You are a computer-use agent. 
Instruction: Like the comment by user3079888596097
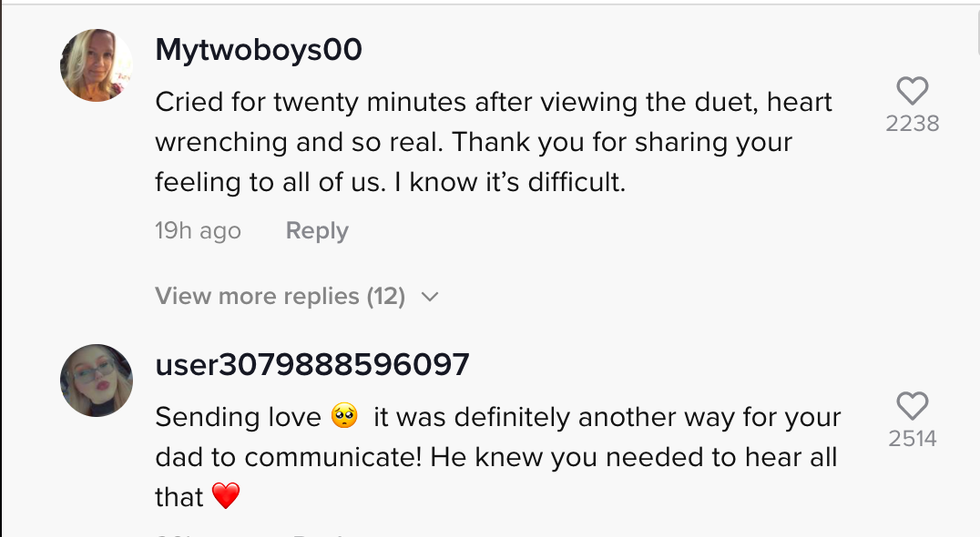pos(912,405)
